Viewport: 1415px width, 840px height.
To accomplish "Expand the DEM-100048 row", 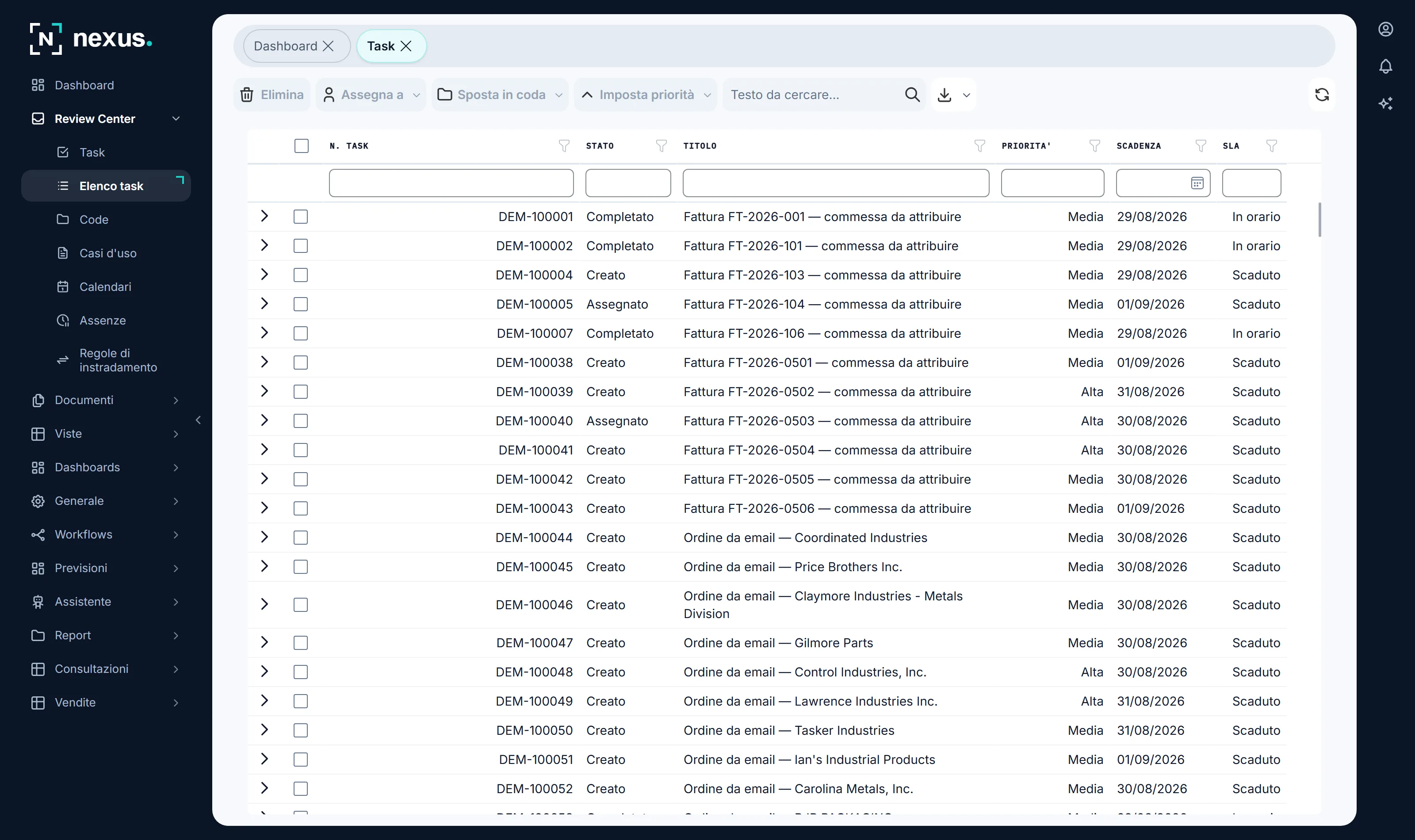I will click(264, 672).
